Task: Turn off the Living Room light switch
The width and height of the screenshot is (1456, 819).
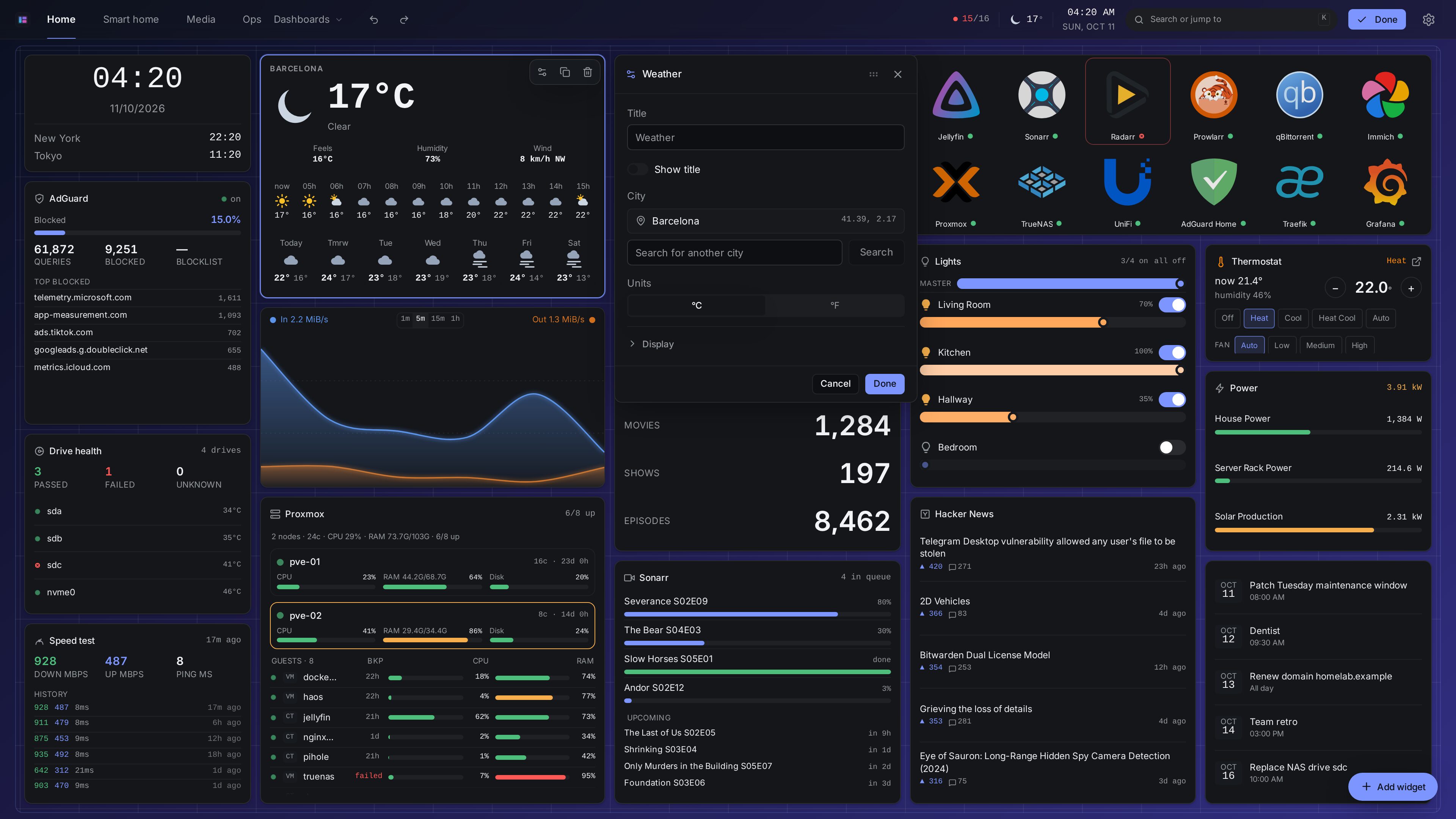Action: tap(1172, 305)
